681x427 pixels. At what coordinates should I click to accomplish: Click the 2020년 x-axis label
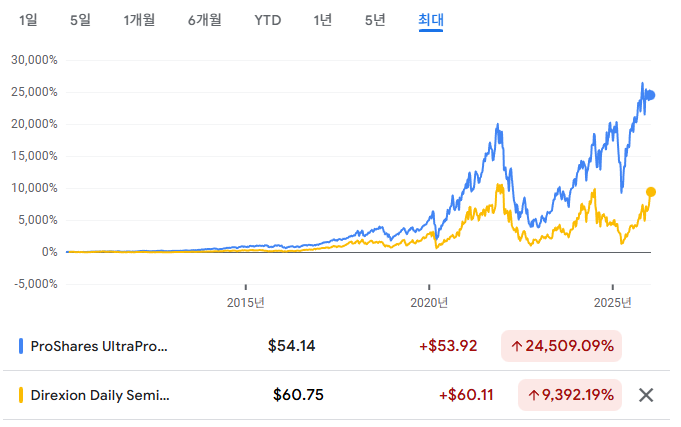(x=429, y=302)
